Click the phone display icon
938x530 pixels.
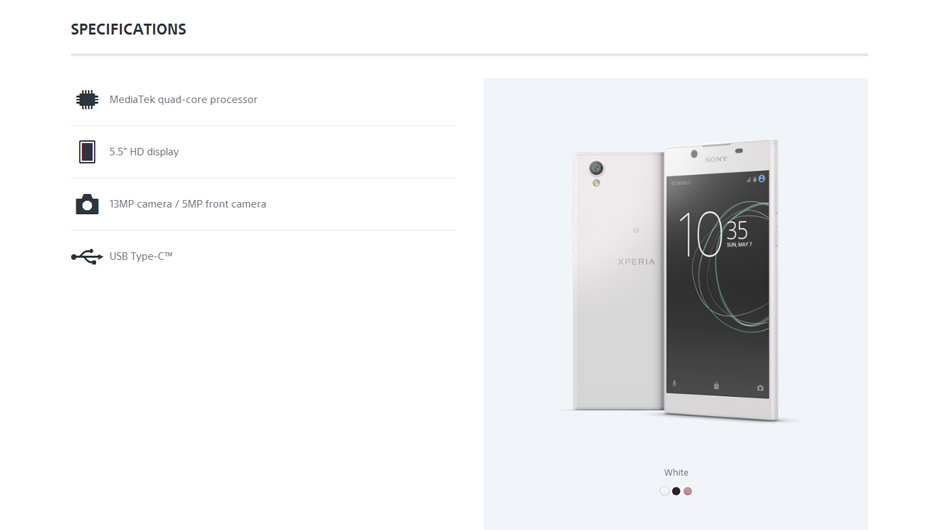(87, 151)
